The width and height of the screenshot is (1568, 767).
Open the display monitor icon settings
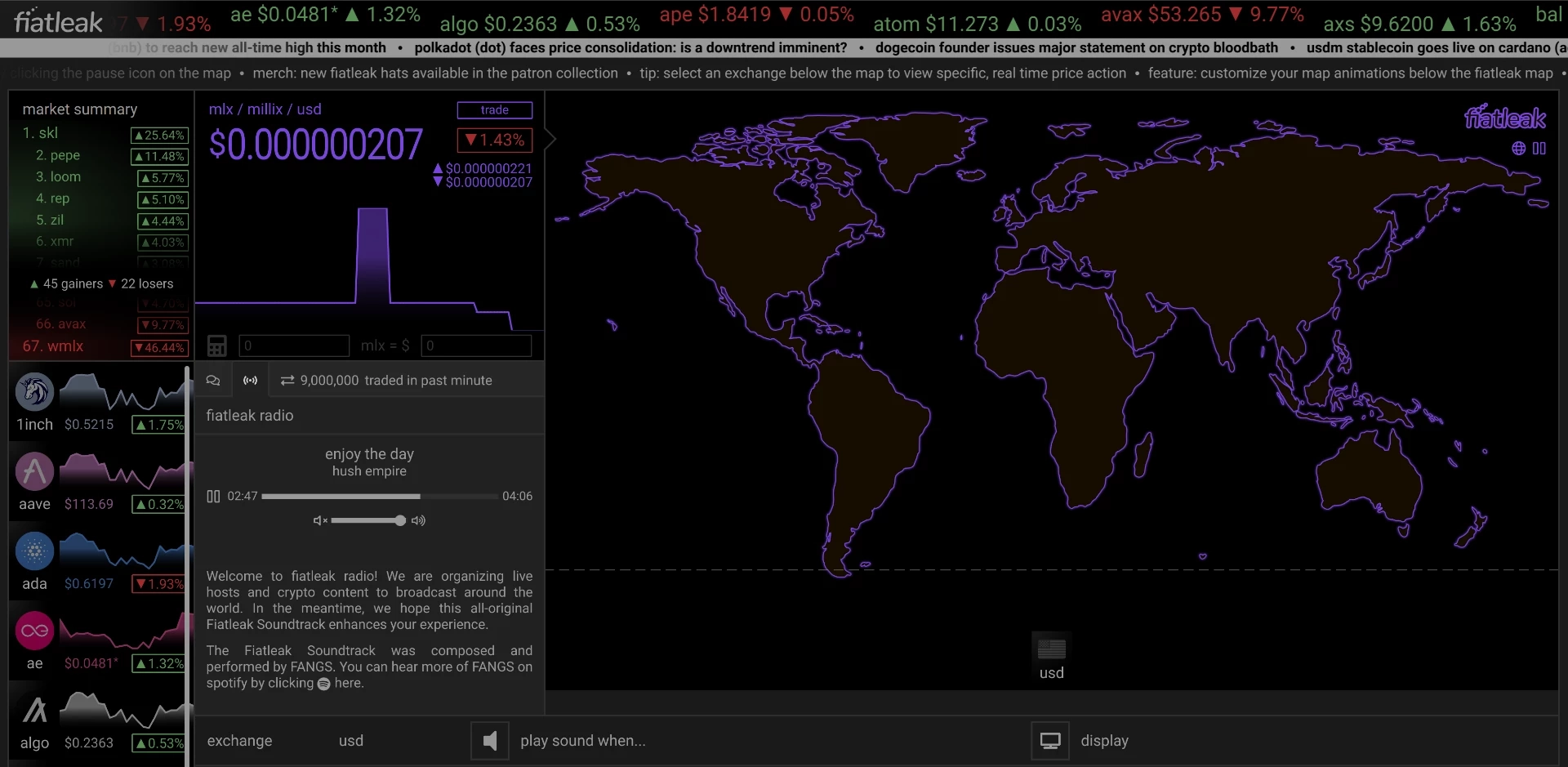tap(1050, 741)
